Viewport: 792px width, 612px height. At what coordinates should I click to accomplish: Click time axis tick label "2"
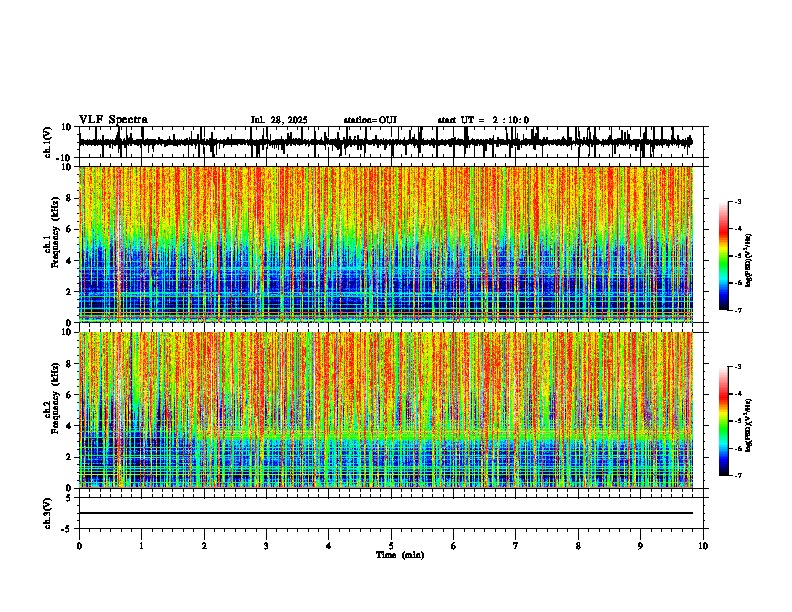point(204,546)
